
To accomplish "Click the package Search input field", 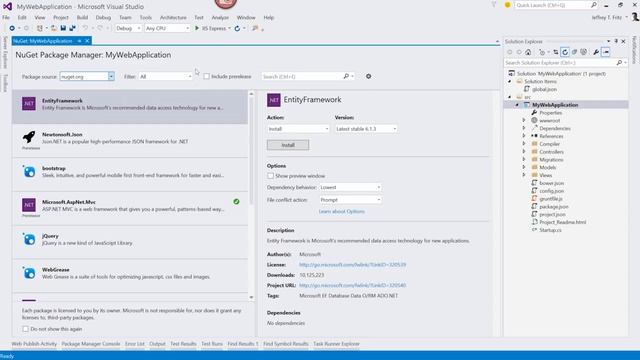I will click(302, 76).
